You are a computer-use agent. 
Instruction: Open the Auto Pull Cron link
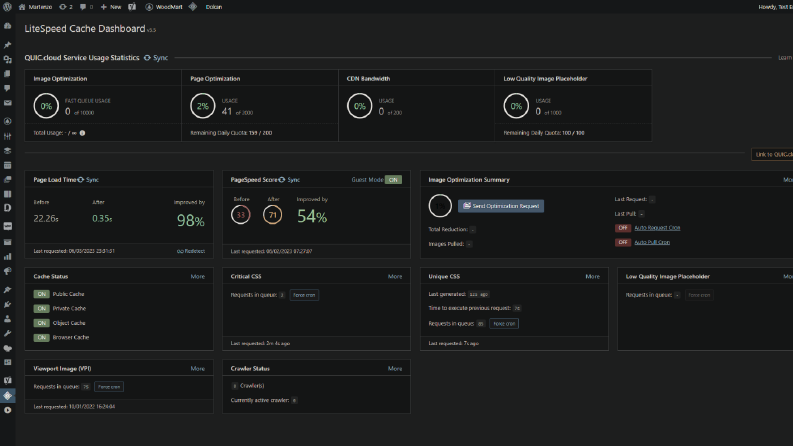[x=652, y=242]
